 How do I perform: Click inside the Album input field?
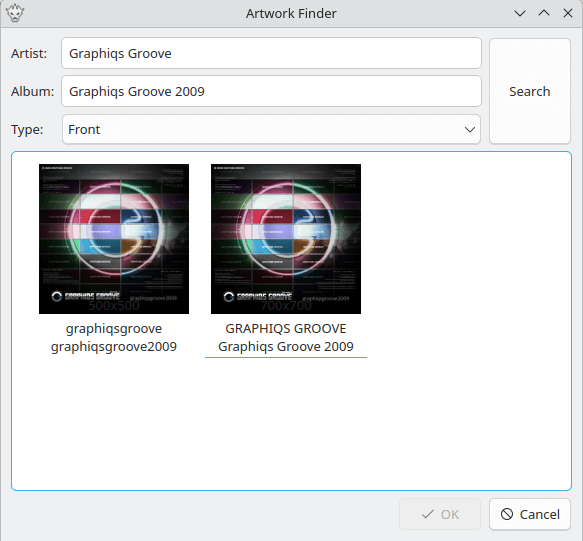[x=271, y=91]
